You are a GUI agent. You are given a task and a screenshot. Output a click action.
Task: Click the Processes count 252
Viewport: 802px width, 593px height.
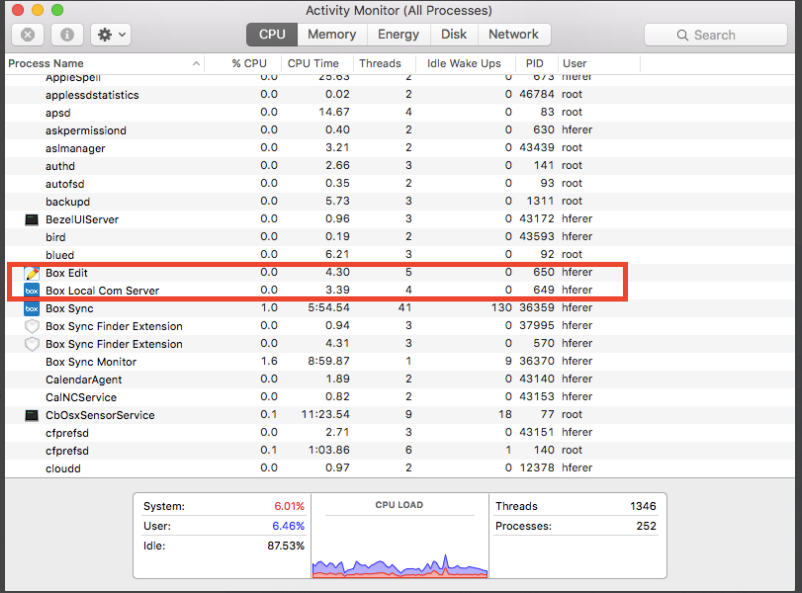pyautogui.click(x=646, y=526)
